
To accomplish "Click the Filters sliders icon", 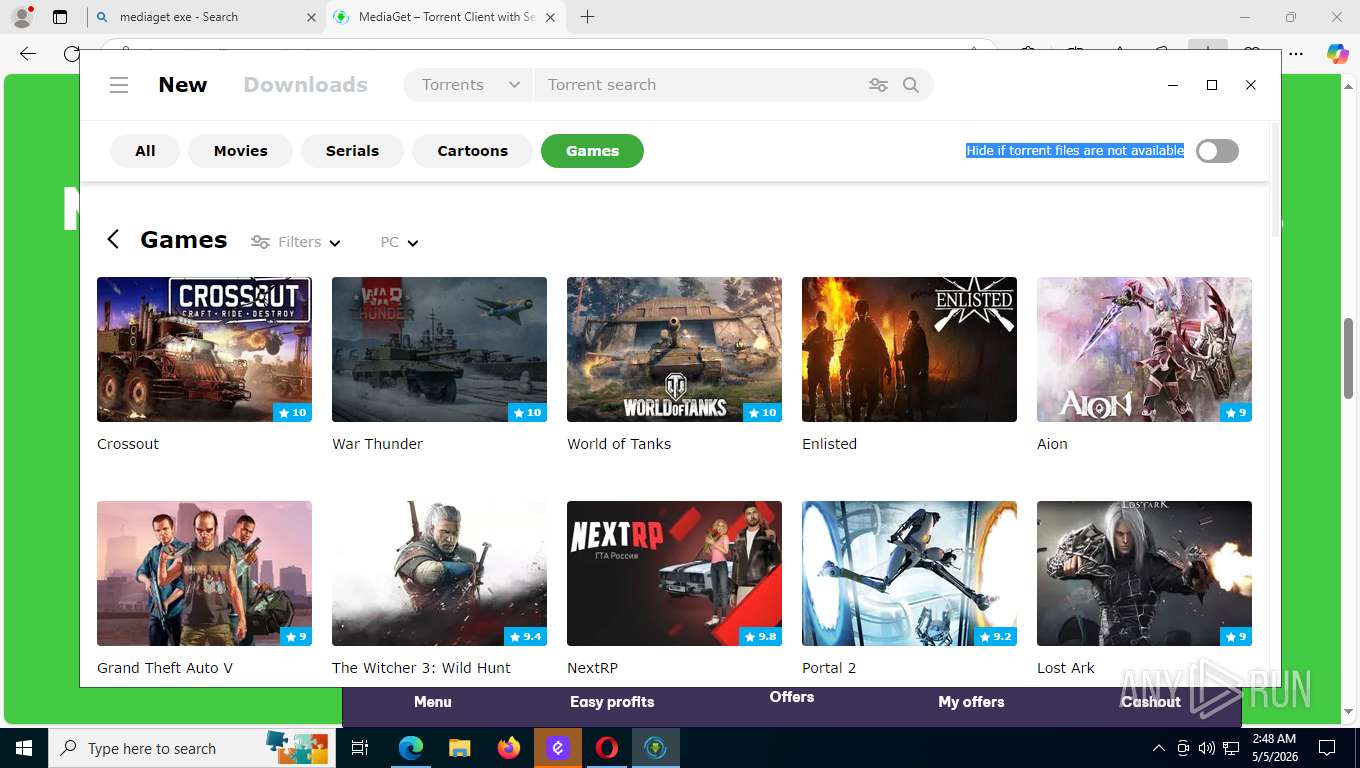I will point(260,242).
